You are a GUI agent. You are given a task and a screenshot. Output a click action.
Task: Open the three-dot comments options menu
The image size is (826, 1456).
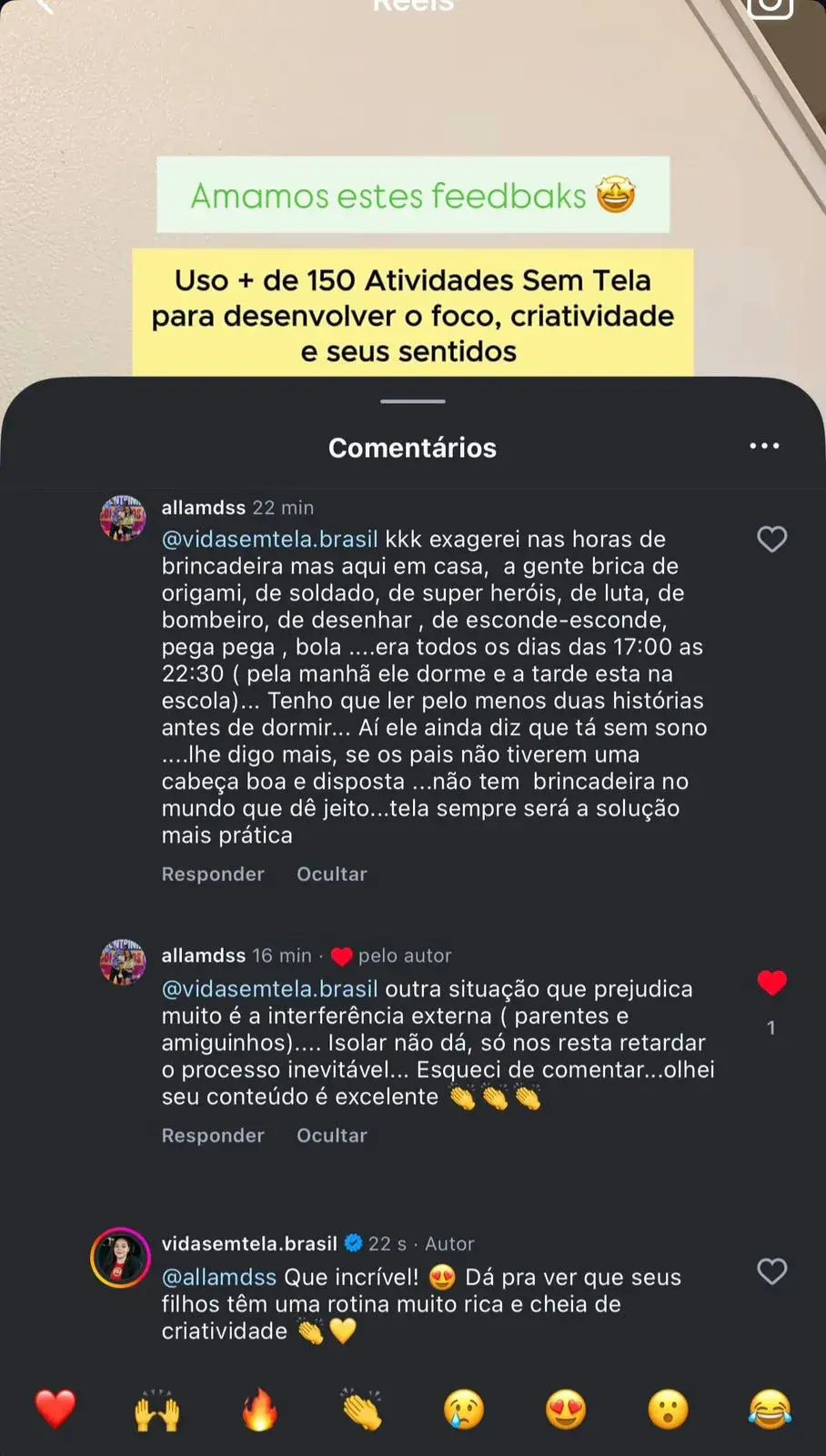click(764, 446)
